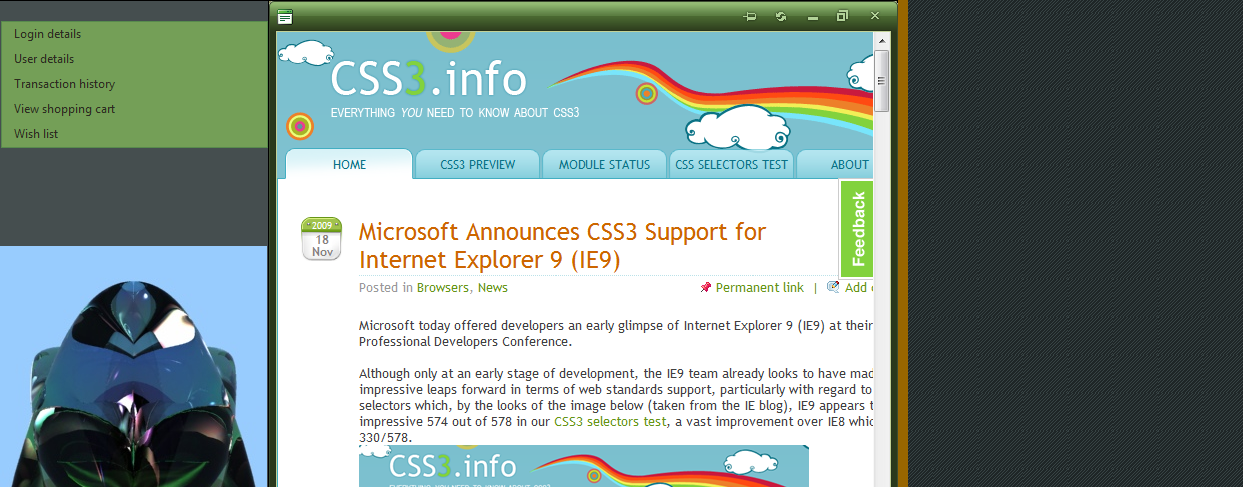Click the 3D glass render image

(134, 366)
